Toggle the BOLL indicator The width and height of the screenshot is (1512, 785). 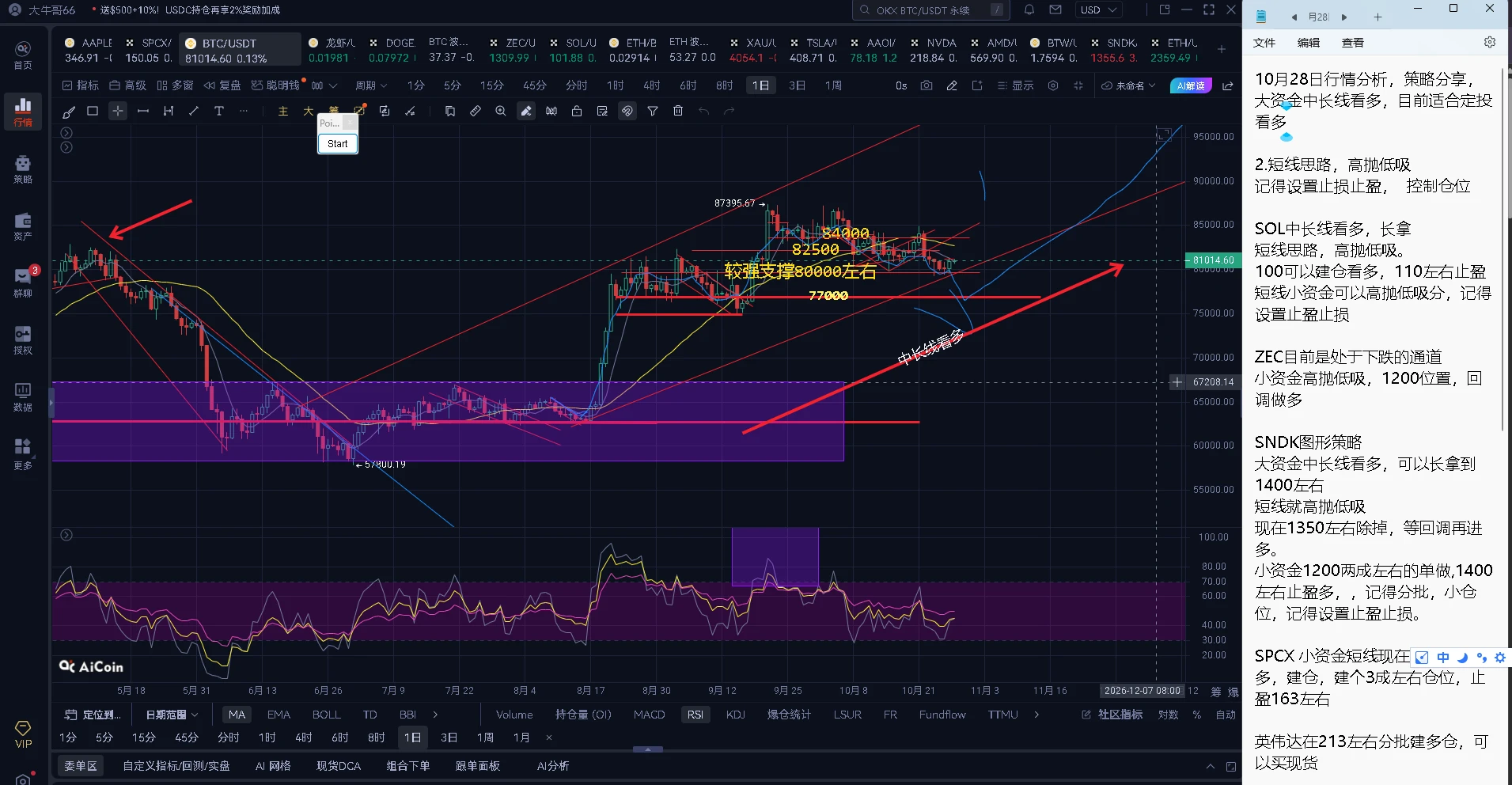pyautogui.click(x=326, y=715)
